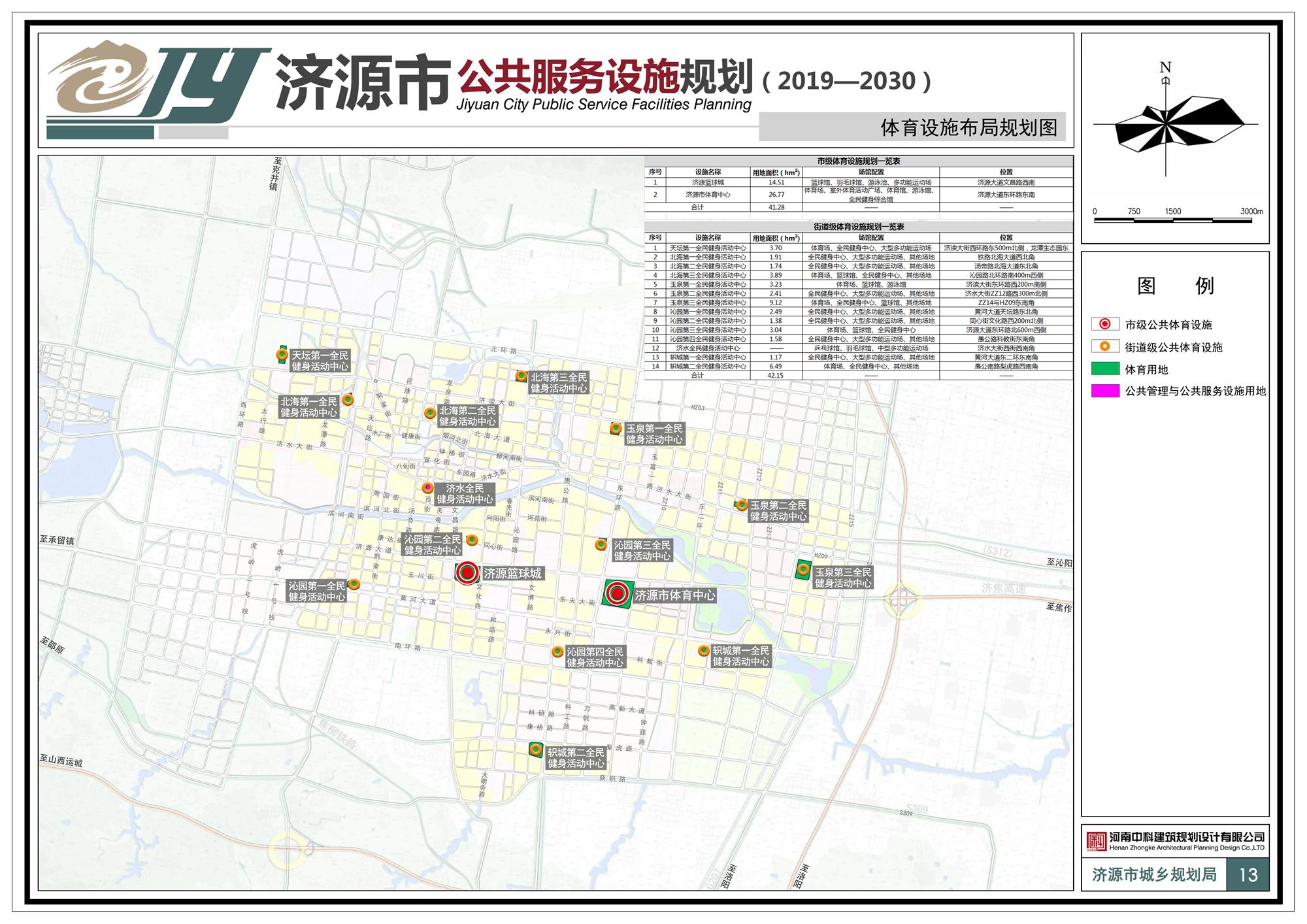This screenshot has width=1307, height=924.
Task: Click the Jiyuan City Public Service Facilities Planning subtitle
Action: (604, 105)
